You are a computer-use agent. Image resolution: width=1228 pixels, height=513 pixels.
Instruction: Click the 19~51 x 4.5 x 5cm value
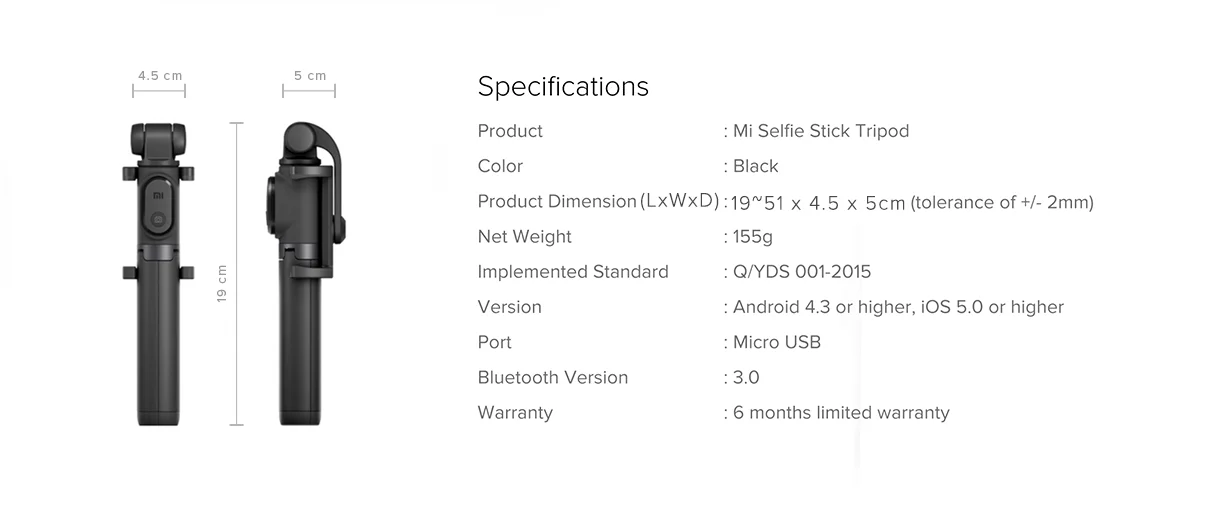817,203
